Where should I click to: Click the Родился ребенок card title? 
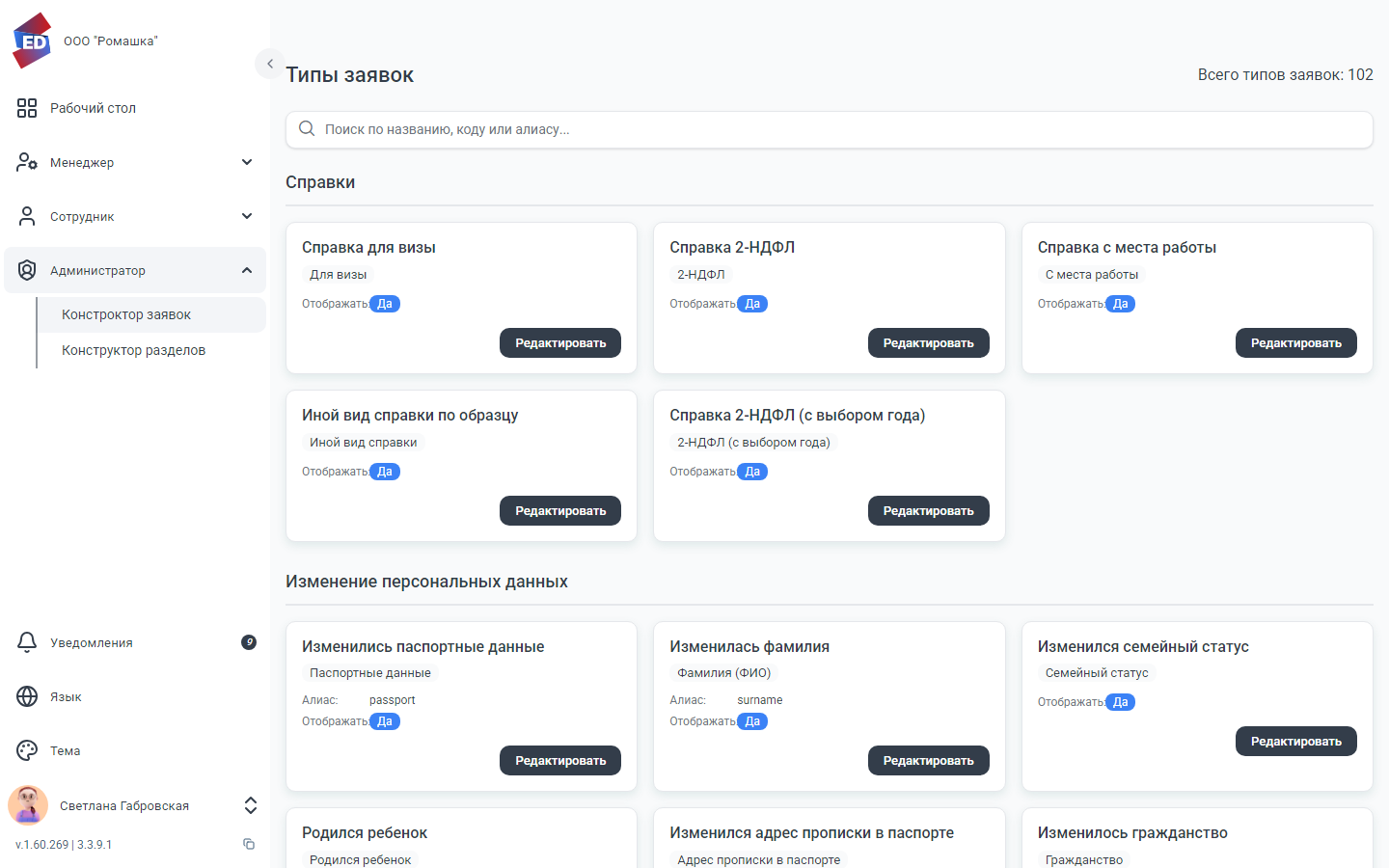365,832
